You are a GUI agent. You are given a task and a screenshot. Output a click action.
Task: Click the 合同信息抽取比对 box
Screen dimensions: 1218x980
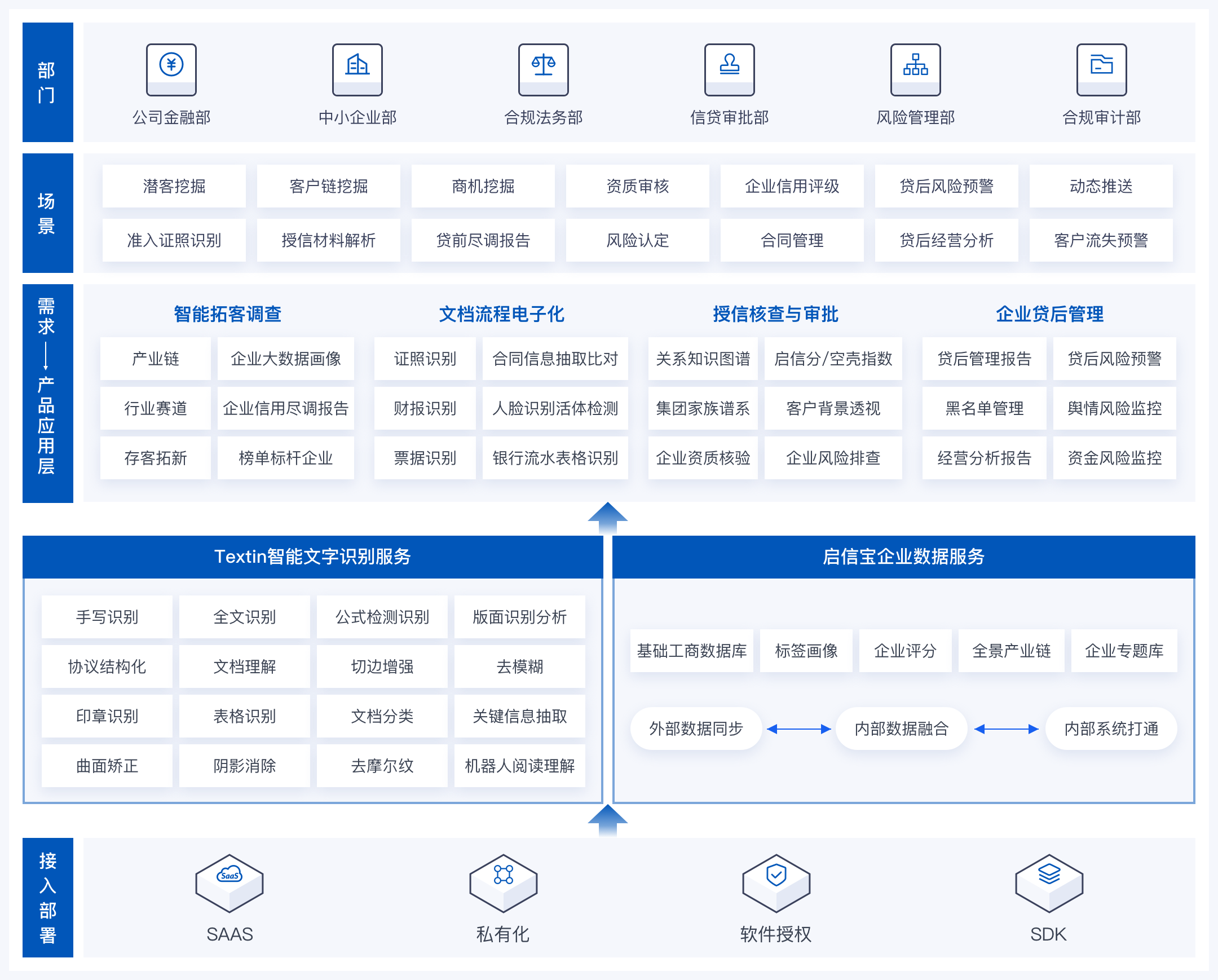(555, 359)
